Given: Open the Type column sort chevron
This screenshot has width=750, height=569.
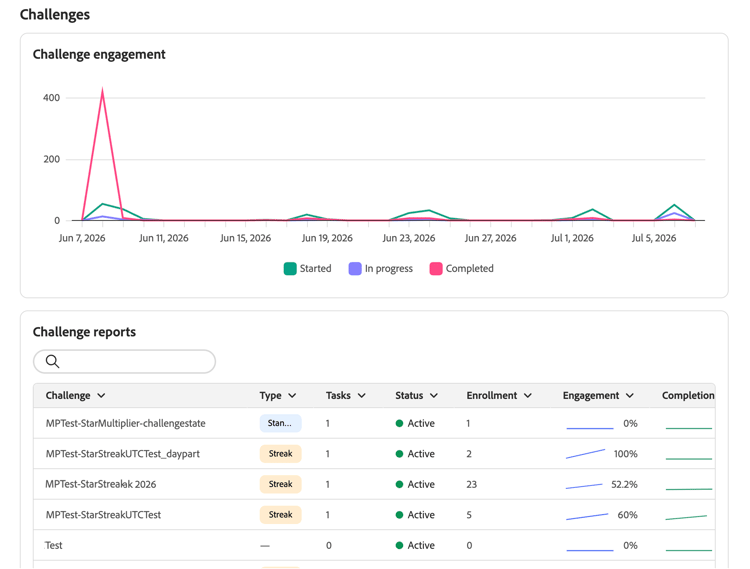Looking at the screenshot, I should point(292,396).
